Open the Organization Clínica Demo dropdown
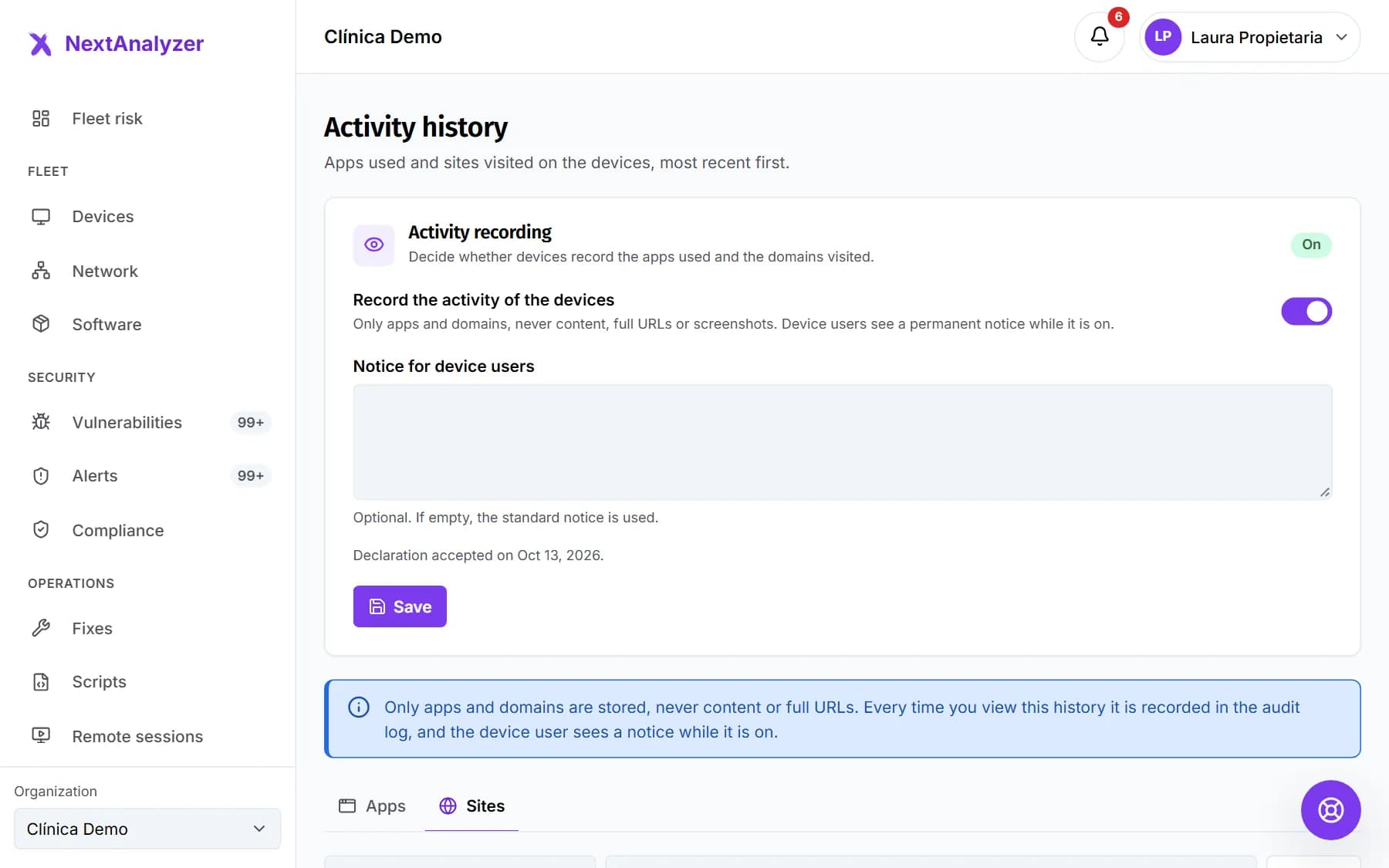The image size is (1389, 868). pyautogui.click(x=147, y=829)
